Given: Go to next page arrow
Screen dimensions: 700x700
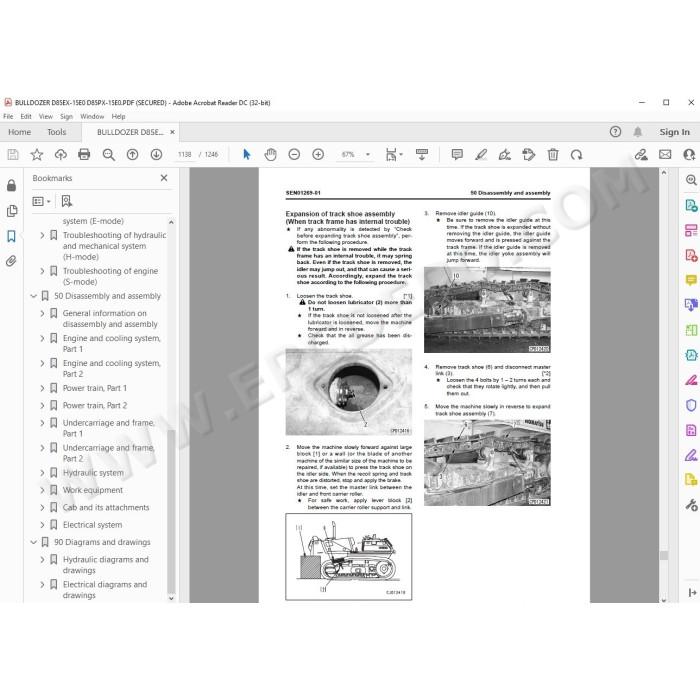Looking at the screenshot, I should [x=156, y=154].
